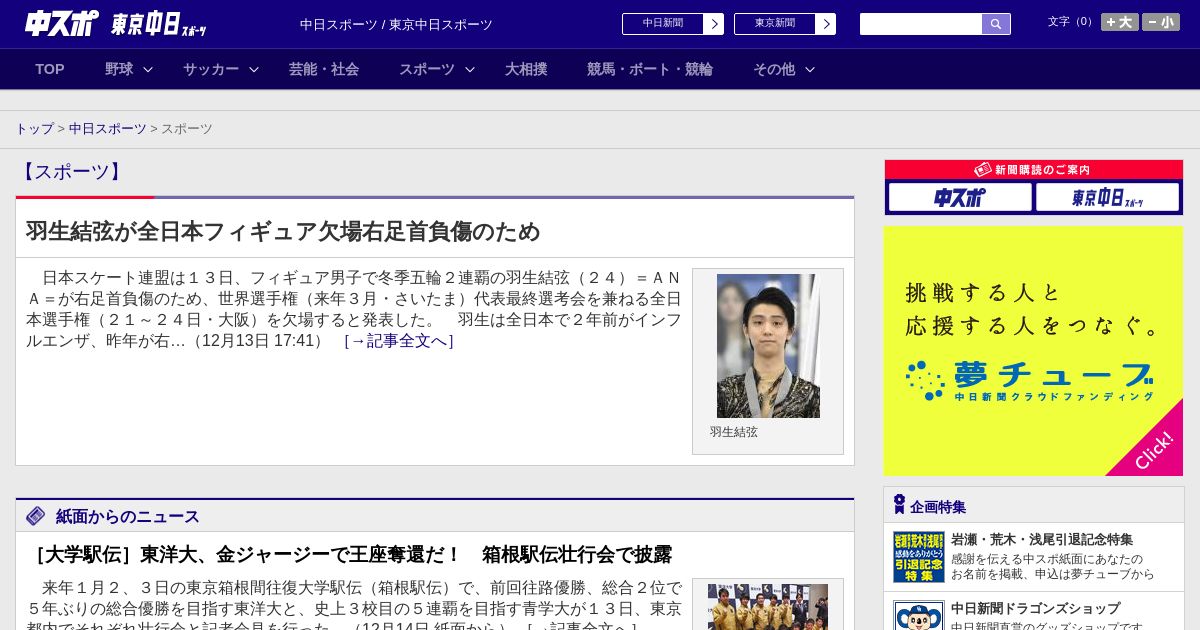Click the 紙面からのニュース section icon
The image size is (1200, 630).
pyautogui.click(x=36, y=516)
